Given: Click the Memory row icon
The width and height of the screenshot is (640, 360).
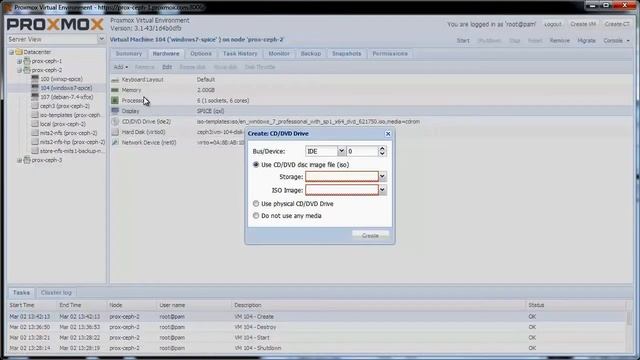Looking at the screenshot, I should [115, 90].
